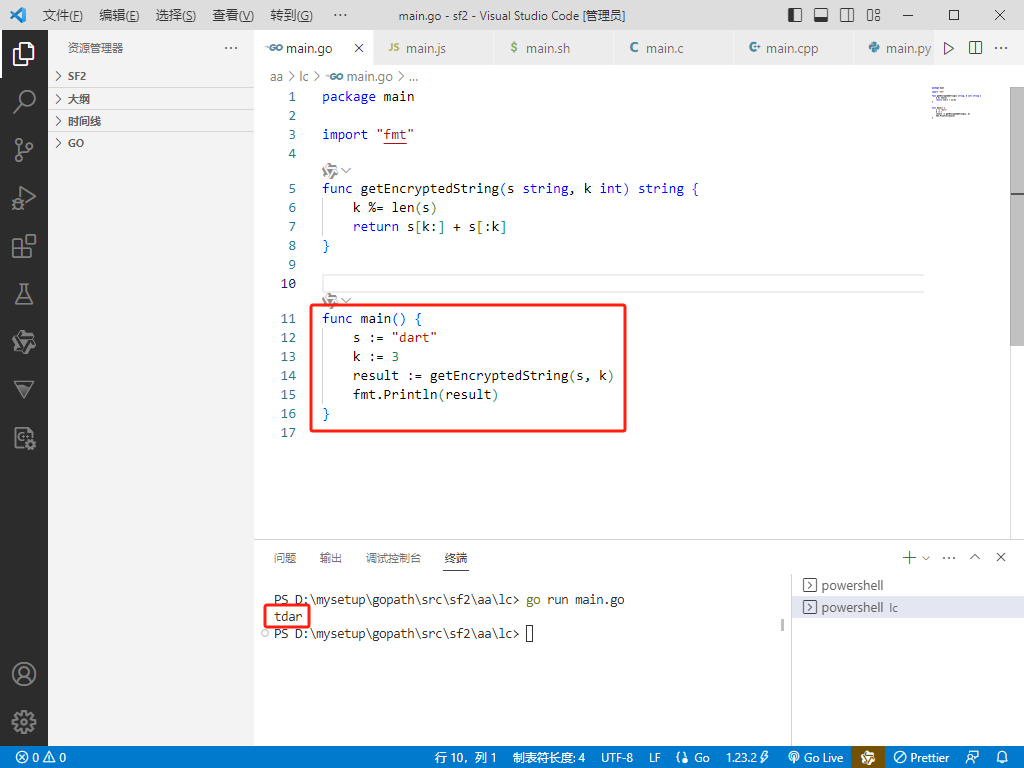This screenshot has height=768, width=1024.
Task: Open the 文件(F) menu
Action: tap(63, 15)
